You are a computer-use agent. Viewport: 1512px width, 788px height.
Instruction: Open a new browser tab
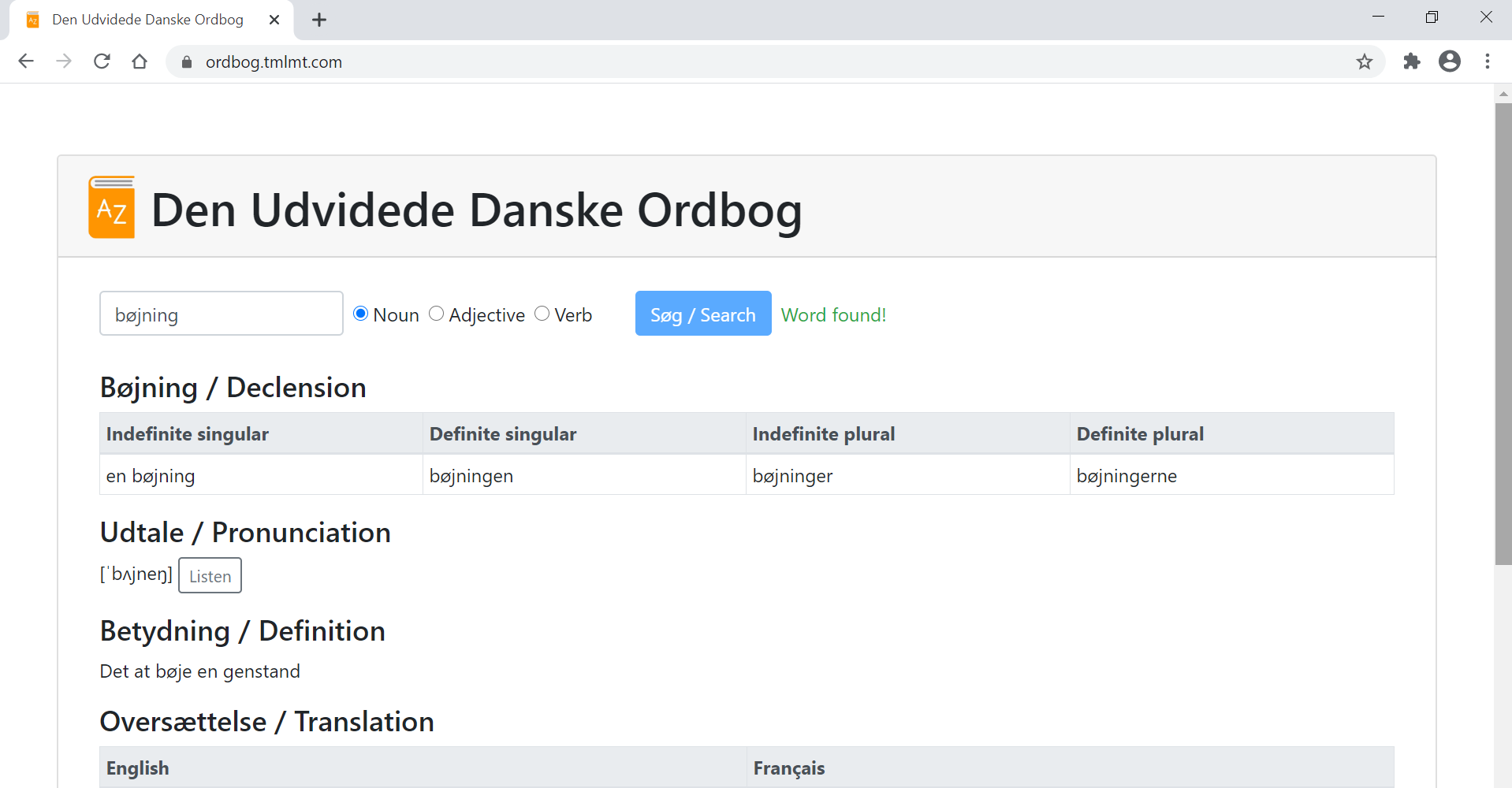(319, 20)
